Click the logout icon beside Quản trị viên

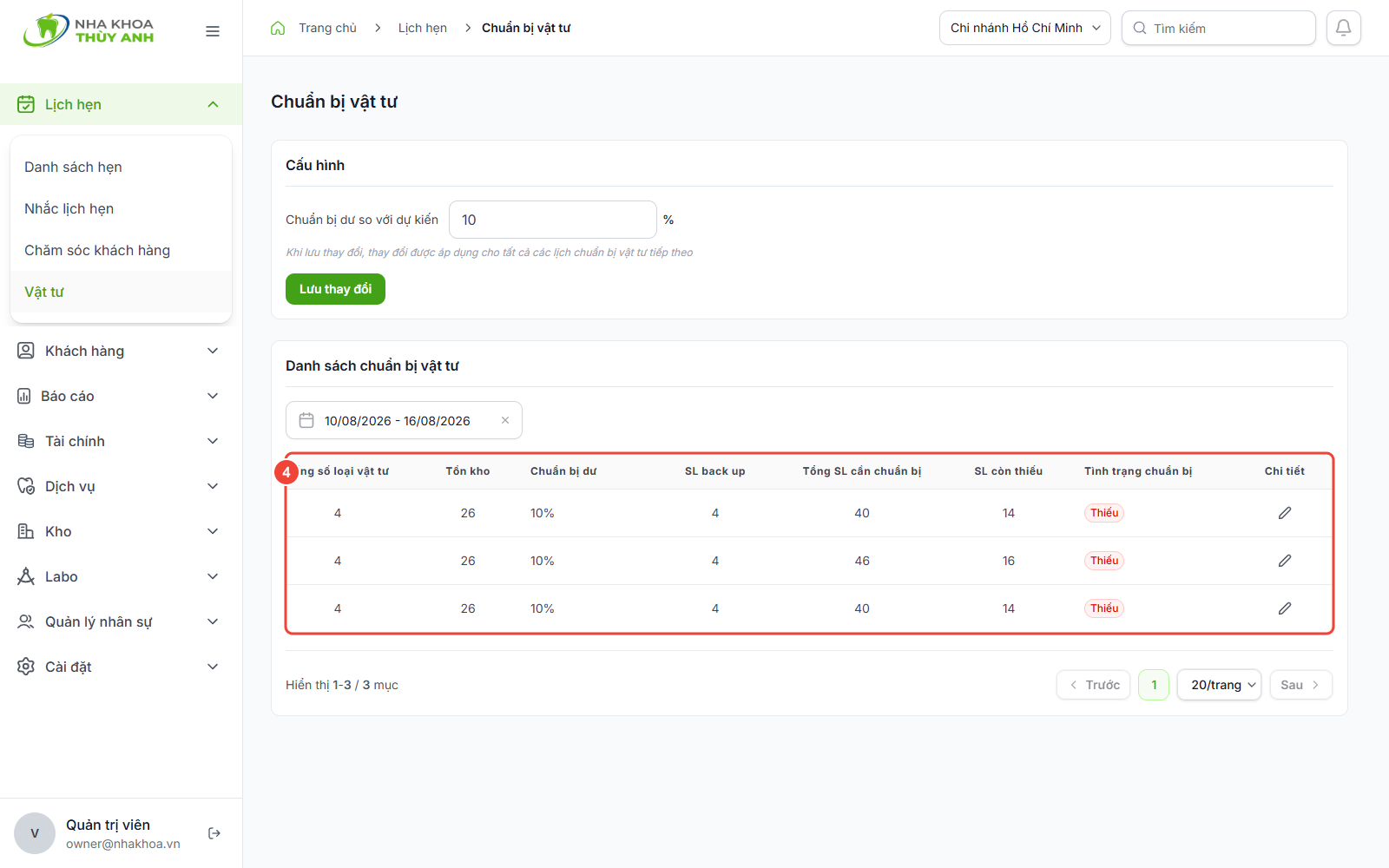pos(214,833)
